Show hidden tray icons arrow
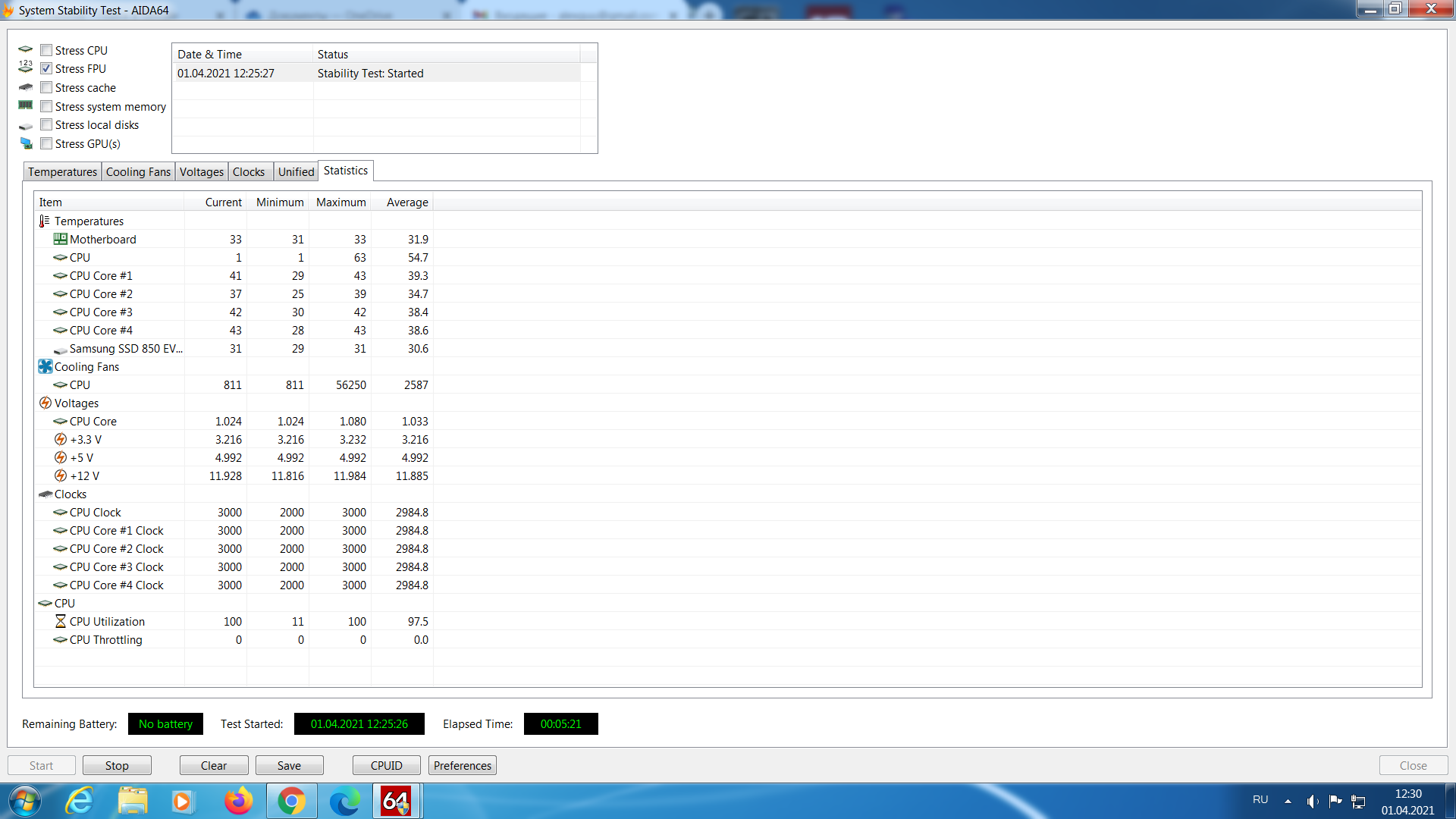This screenshot has width=1456, height=819. 1288,801
